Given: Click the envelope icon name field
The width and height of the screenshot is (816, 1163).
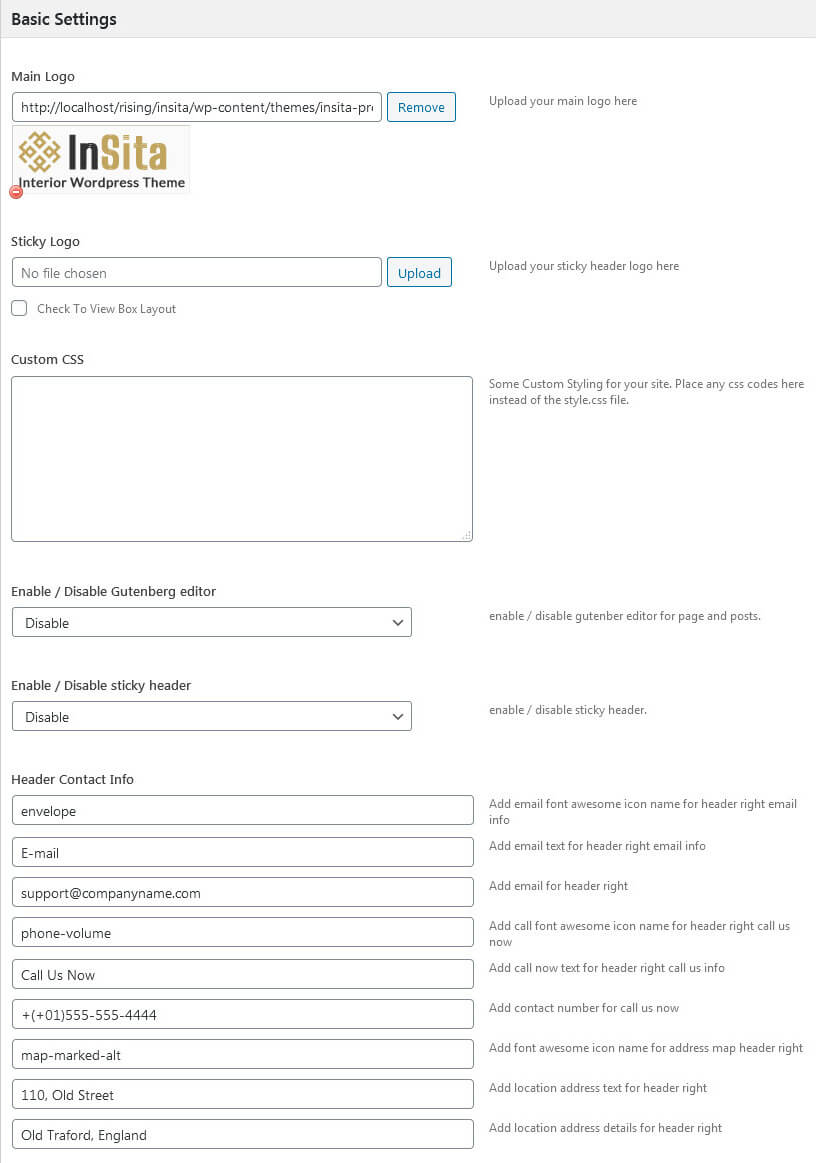Looking at the screenshot, I should pyautogui.click(x=242, y=811).
